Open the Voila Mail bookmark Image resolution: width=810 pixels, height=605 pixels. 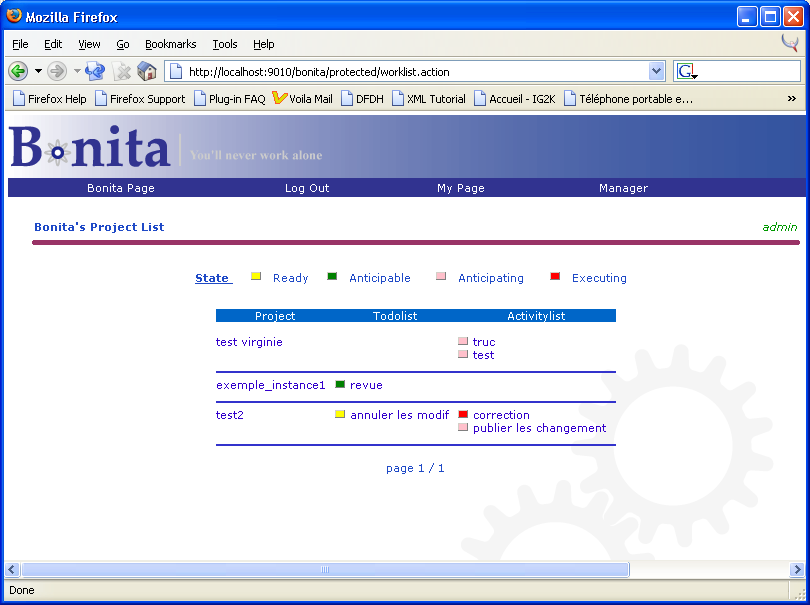pos(302,99)
